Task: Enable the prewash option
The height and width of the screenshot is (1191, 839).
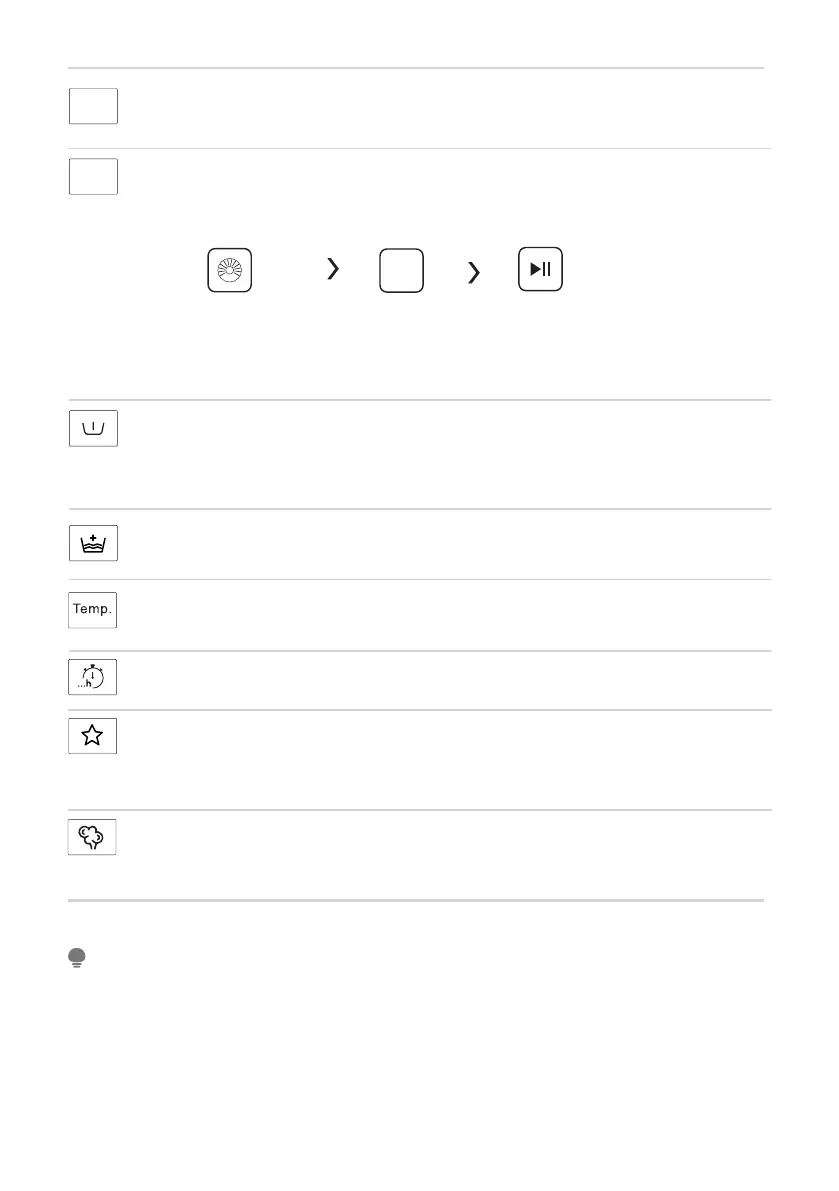Action: [93, 428]
